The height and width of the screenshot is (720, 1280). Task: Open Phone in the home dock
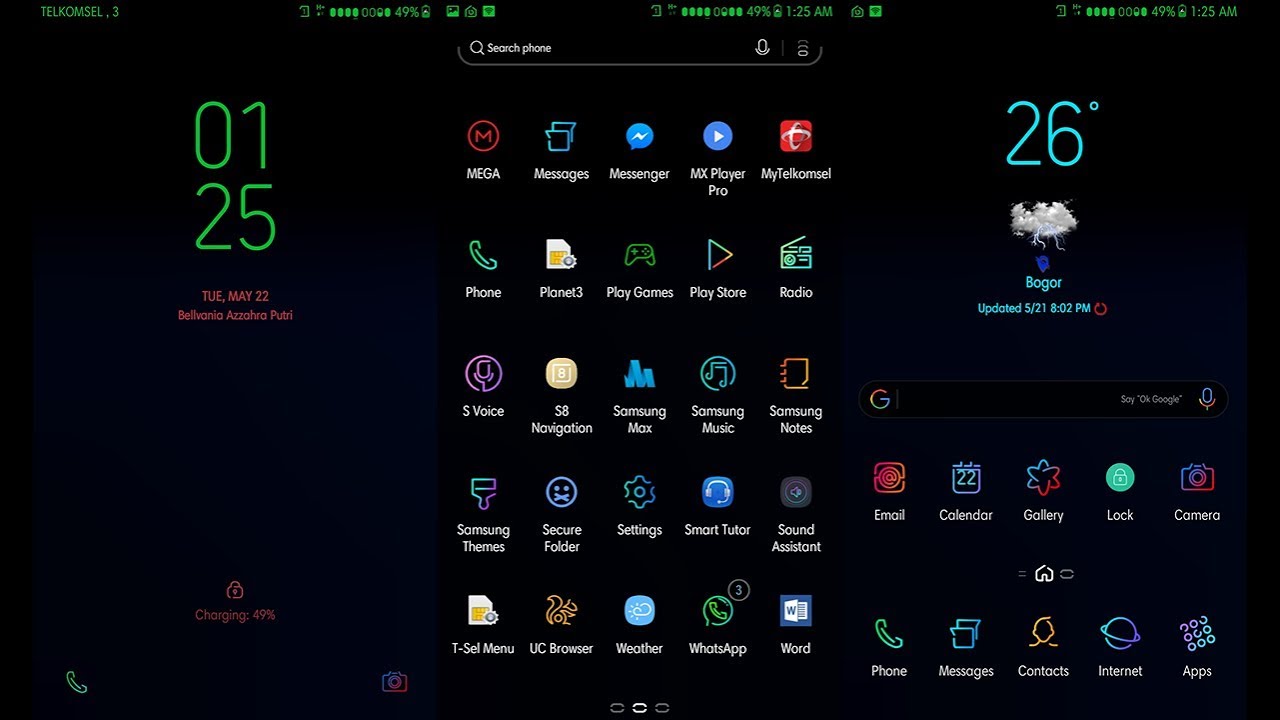point(889,634)
